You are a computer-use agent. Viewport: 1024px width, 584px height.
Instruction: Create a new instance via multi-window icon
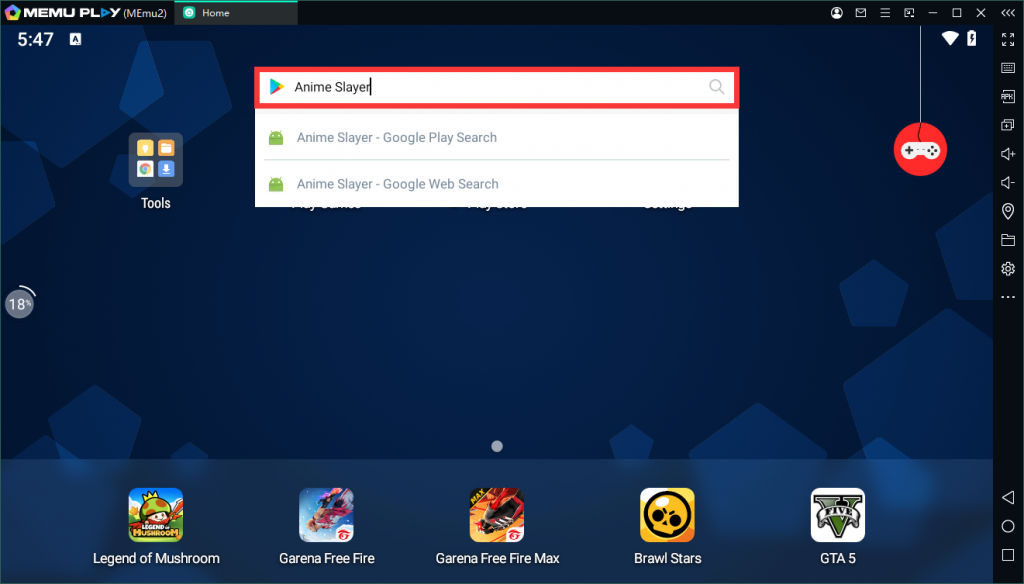click(x=1008, y=124)
